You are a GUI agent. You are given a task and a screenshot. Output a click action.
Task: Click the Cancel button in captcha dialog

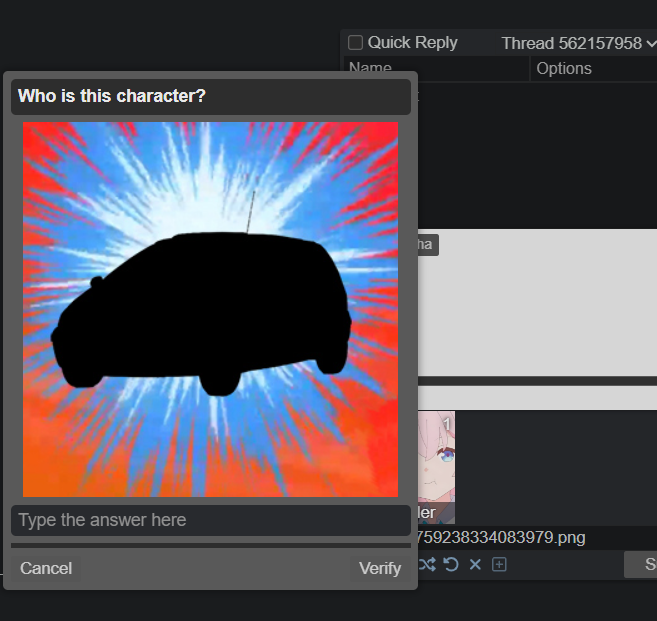[x=46, y=568]
